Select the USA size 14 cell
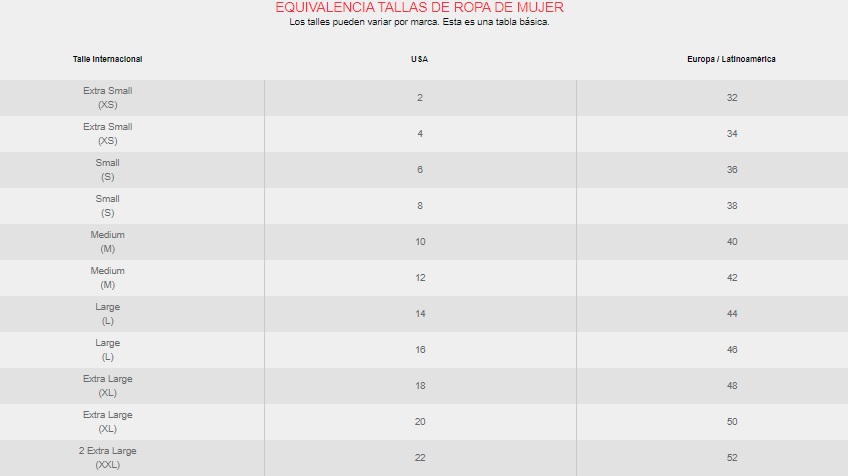The width and height of the screenshot is (848, 476). click(x=420, y=314)
